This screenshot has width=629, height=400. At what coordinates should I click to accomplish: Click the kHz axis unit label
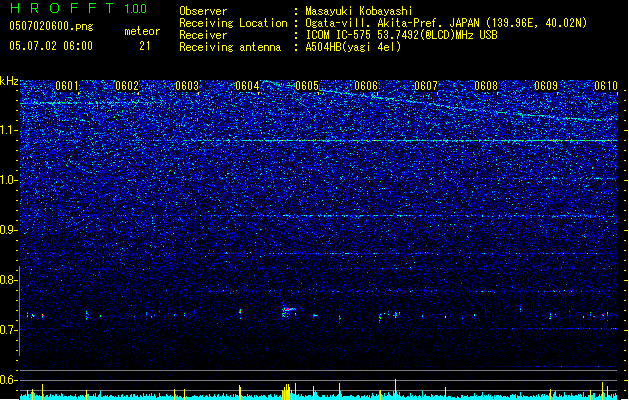(x=9, y=81)
